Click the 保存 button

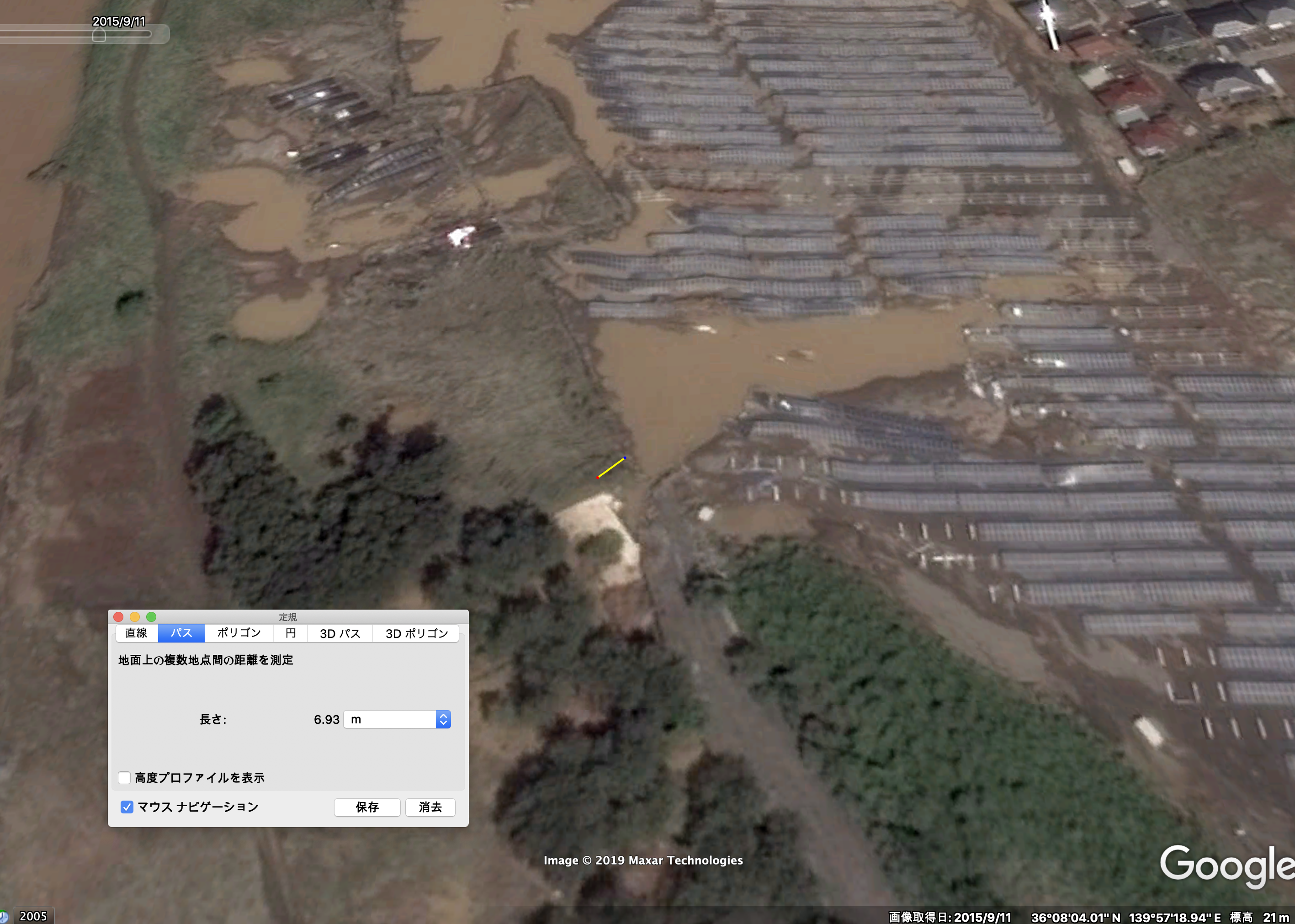point(367,807)
